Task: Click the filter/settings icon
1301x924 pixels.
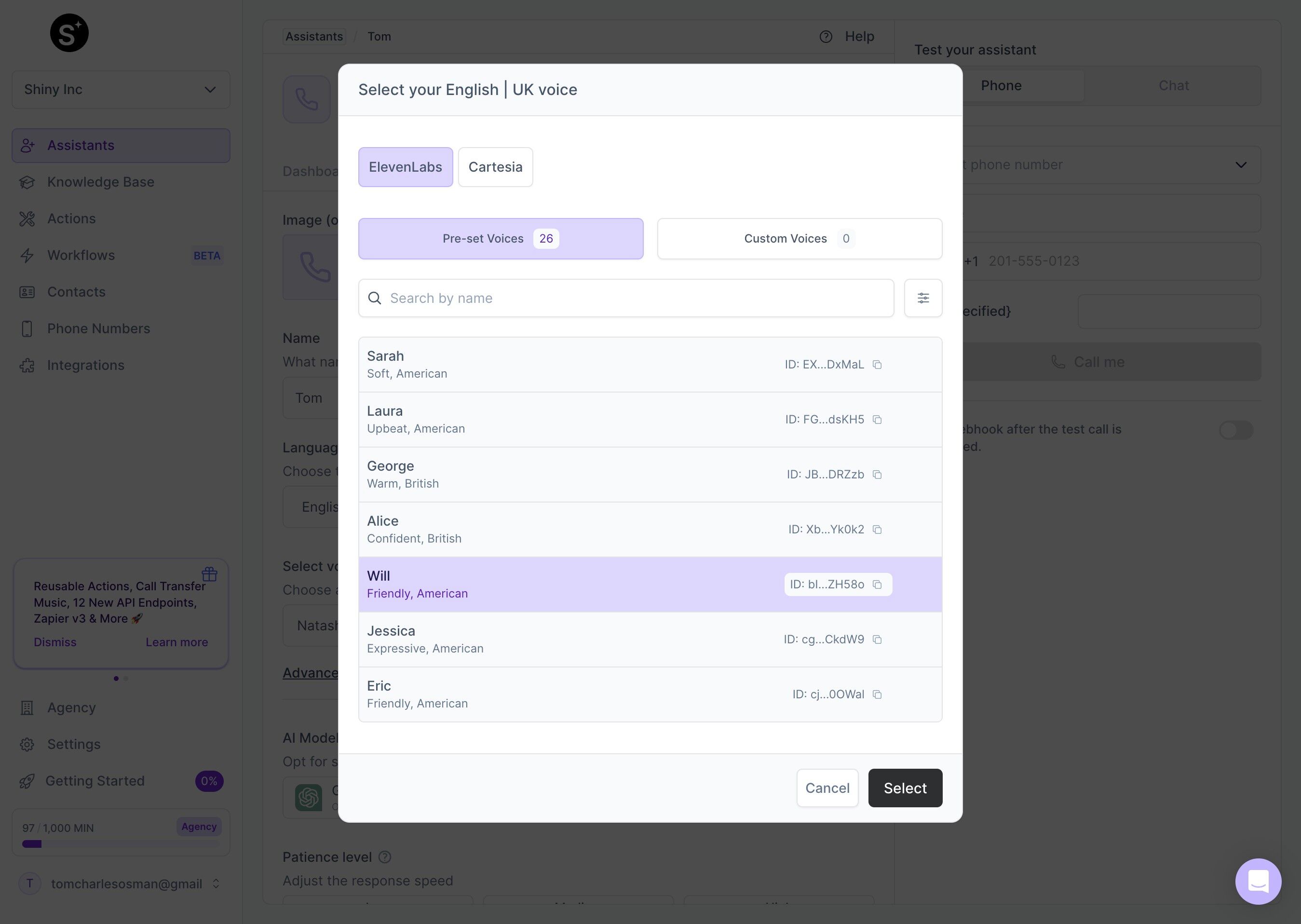Action: 922,297
